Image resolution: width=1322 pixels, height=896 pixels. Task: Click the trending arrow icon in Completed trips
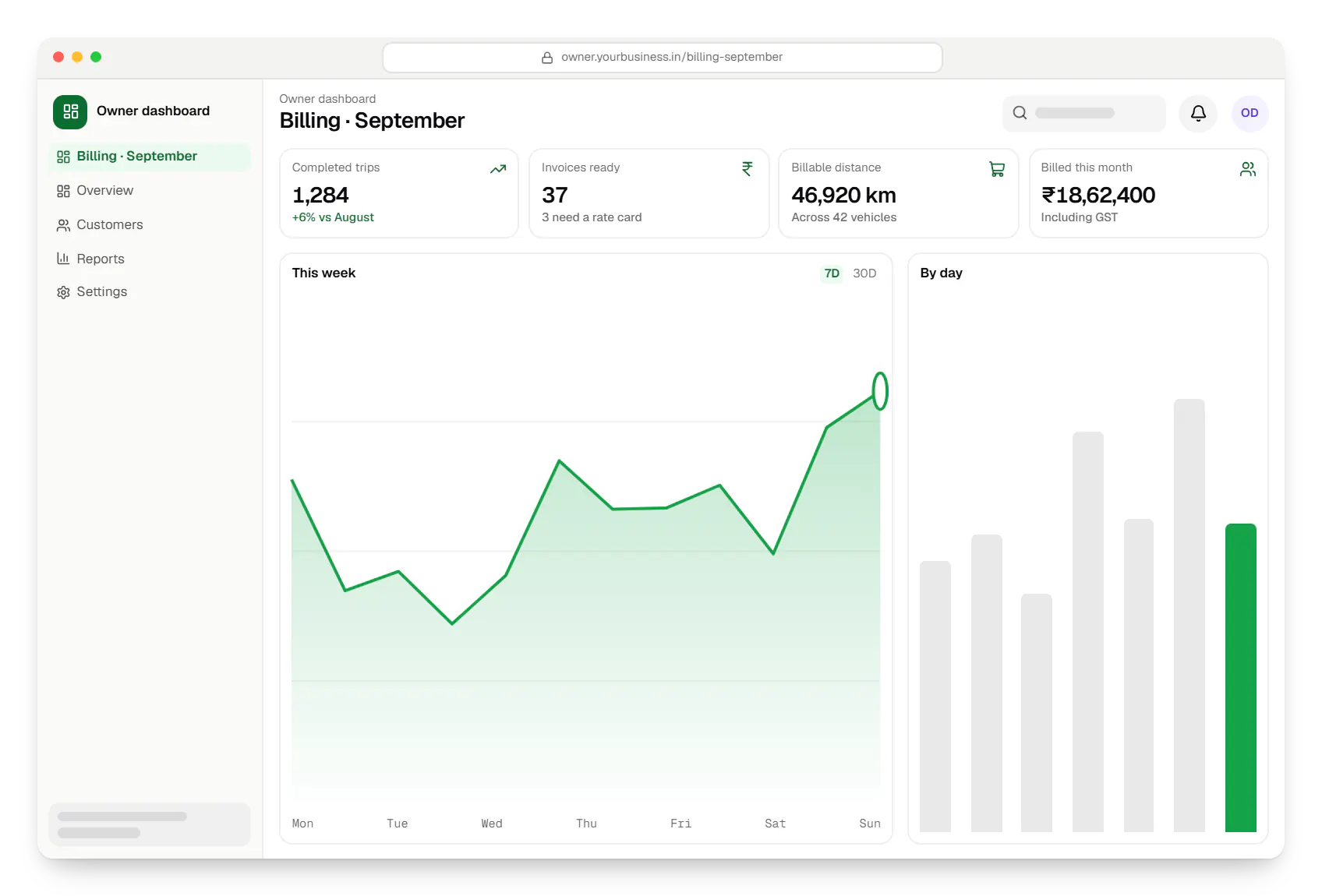coord(498,169)
